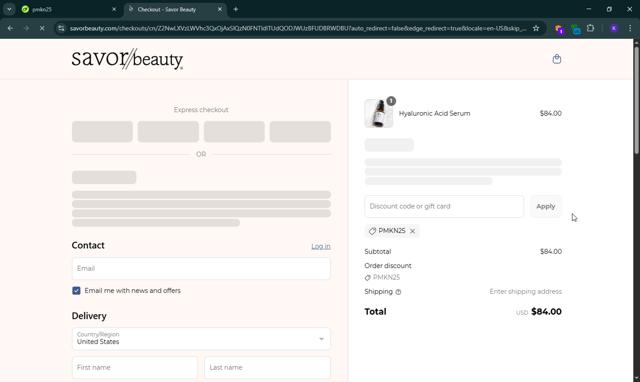The height and width of the screenshot is (382, 640).
Task: Click the Total $84.00 amount
Action: [546, 311]
